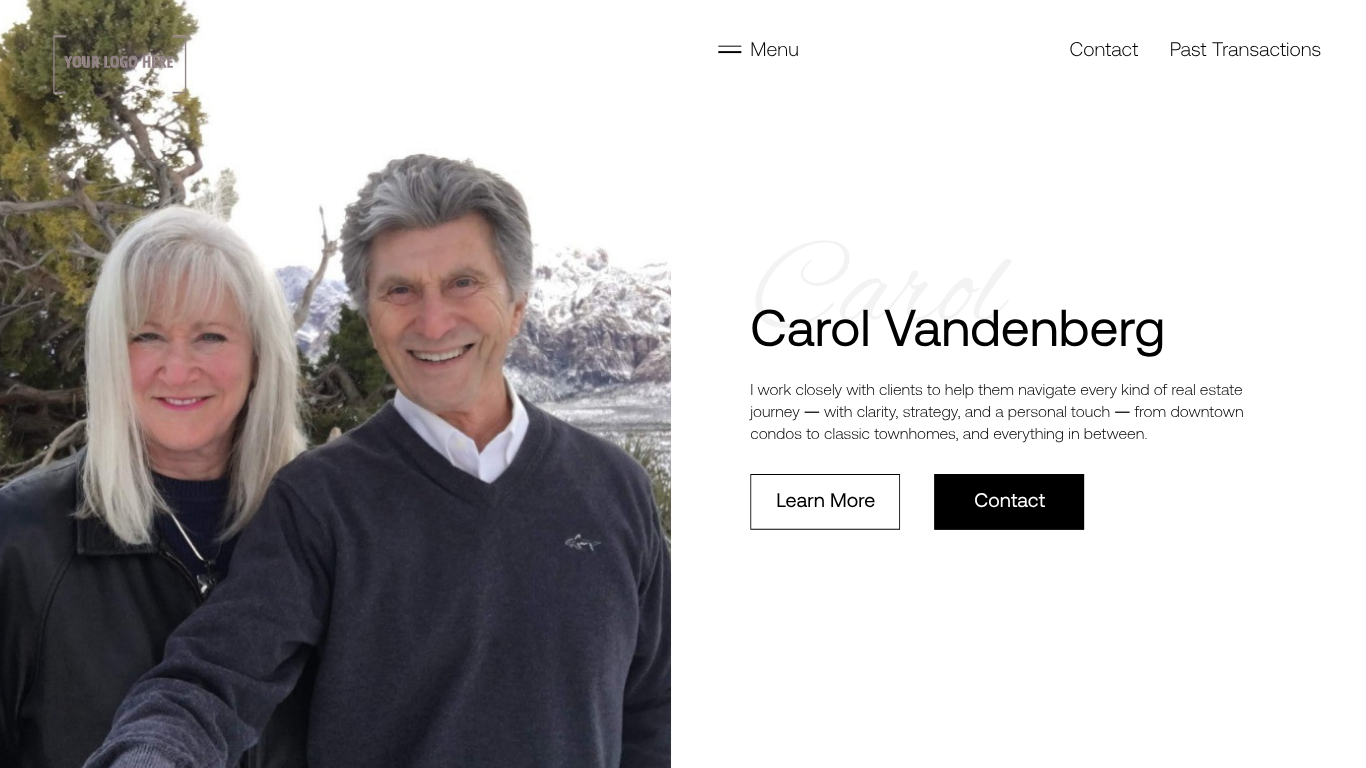The image size is (1366, 768).
Task: Go to Contact in the top navigation
Action: [x=1103, y=49]
